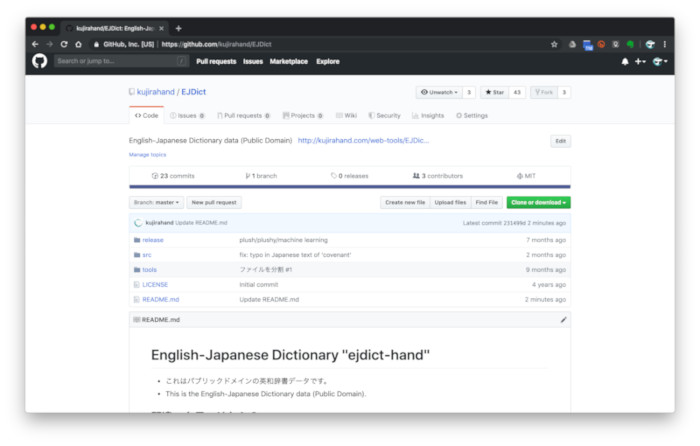Open the LICENSE file link
Viewport: 700px width, 446px height.
click(155, 284)
